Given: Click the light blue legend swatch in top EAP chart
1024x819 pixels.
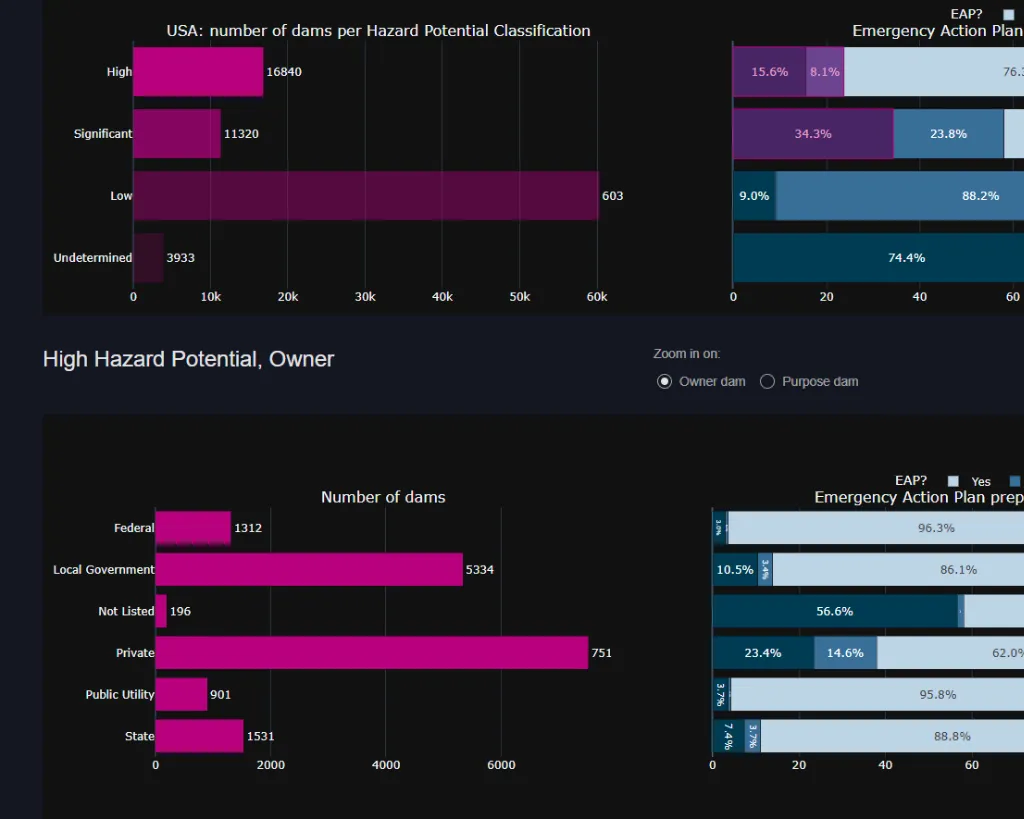Looking at the screenshot, I should (1008, 14).
